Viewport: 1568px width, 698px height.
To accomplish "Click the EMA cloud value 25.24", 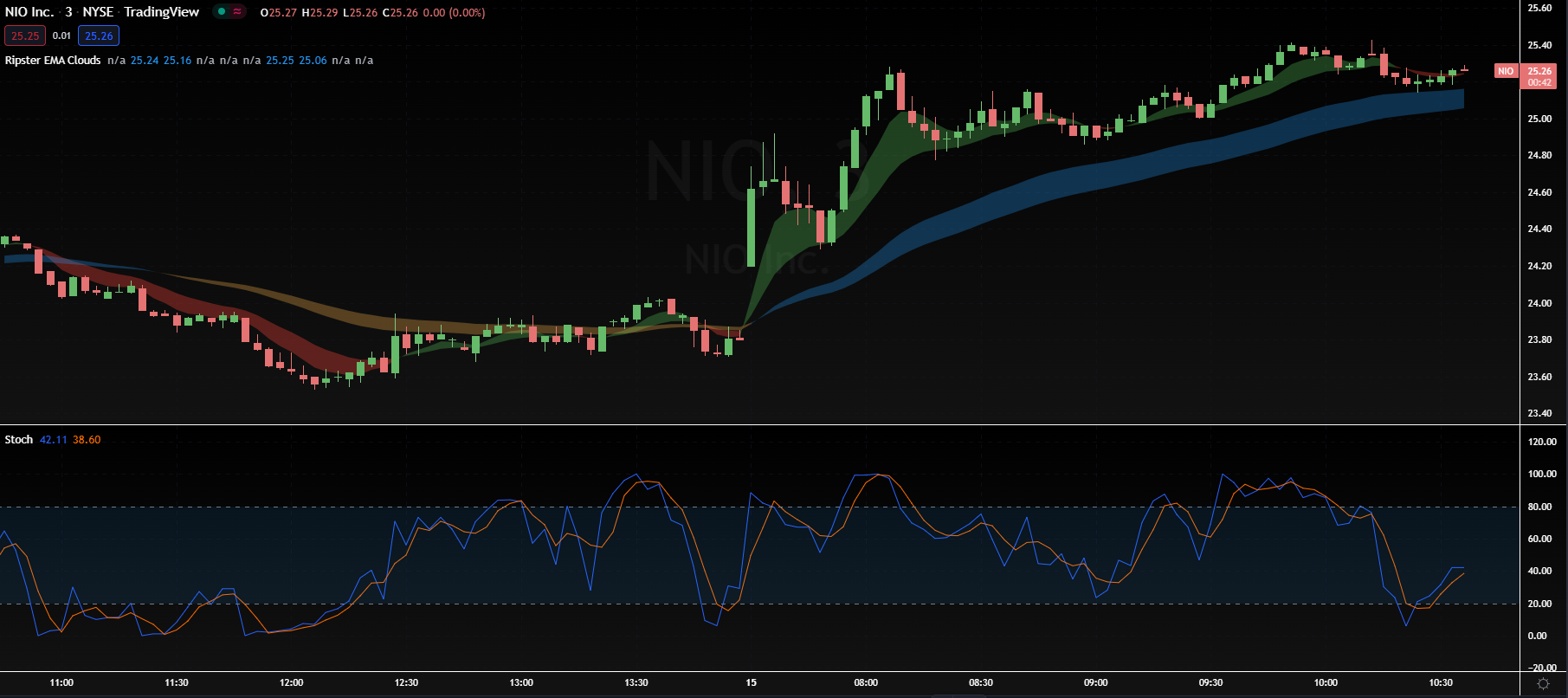I will coord(145,61).
